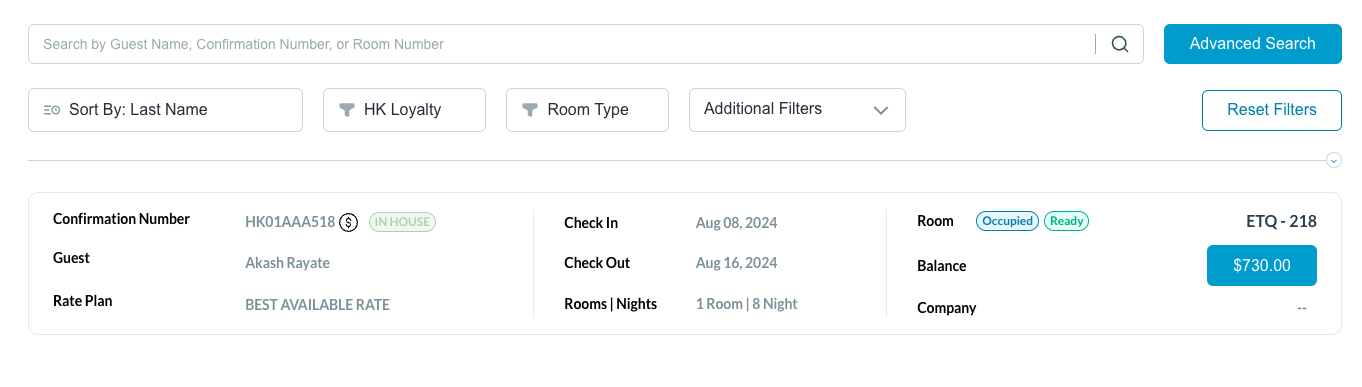Click the IN HOUSE status badge

tap(402, 222)
